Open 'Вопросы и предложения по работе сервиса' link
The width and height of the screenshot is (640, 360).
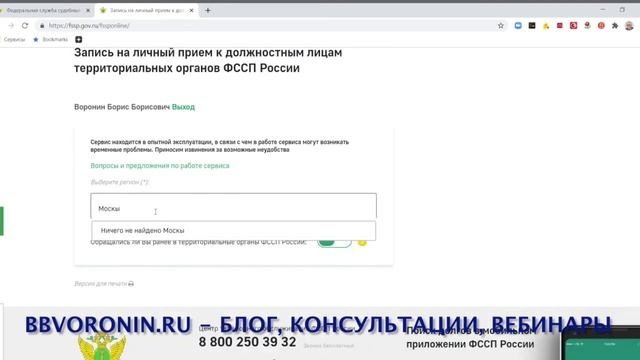pos(160,166)
